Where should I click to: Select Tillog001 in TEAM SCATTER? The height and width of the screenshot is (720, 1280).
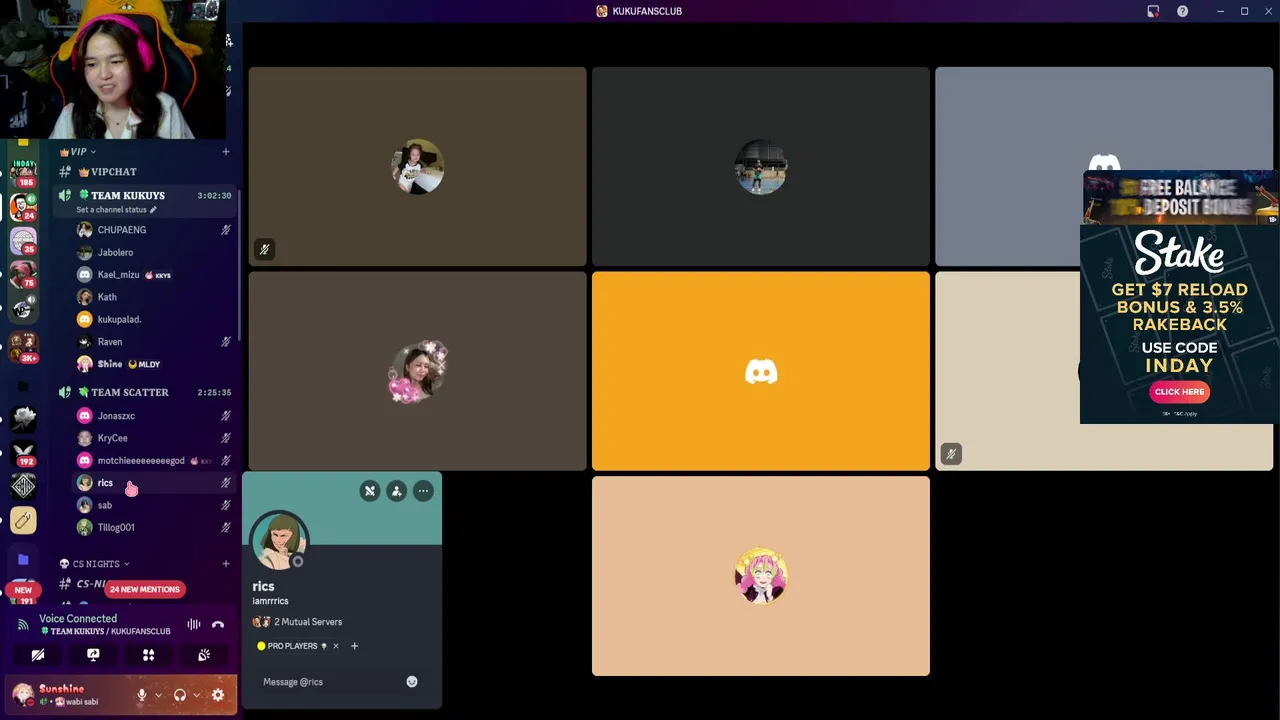(154, 528)
